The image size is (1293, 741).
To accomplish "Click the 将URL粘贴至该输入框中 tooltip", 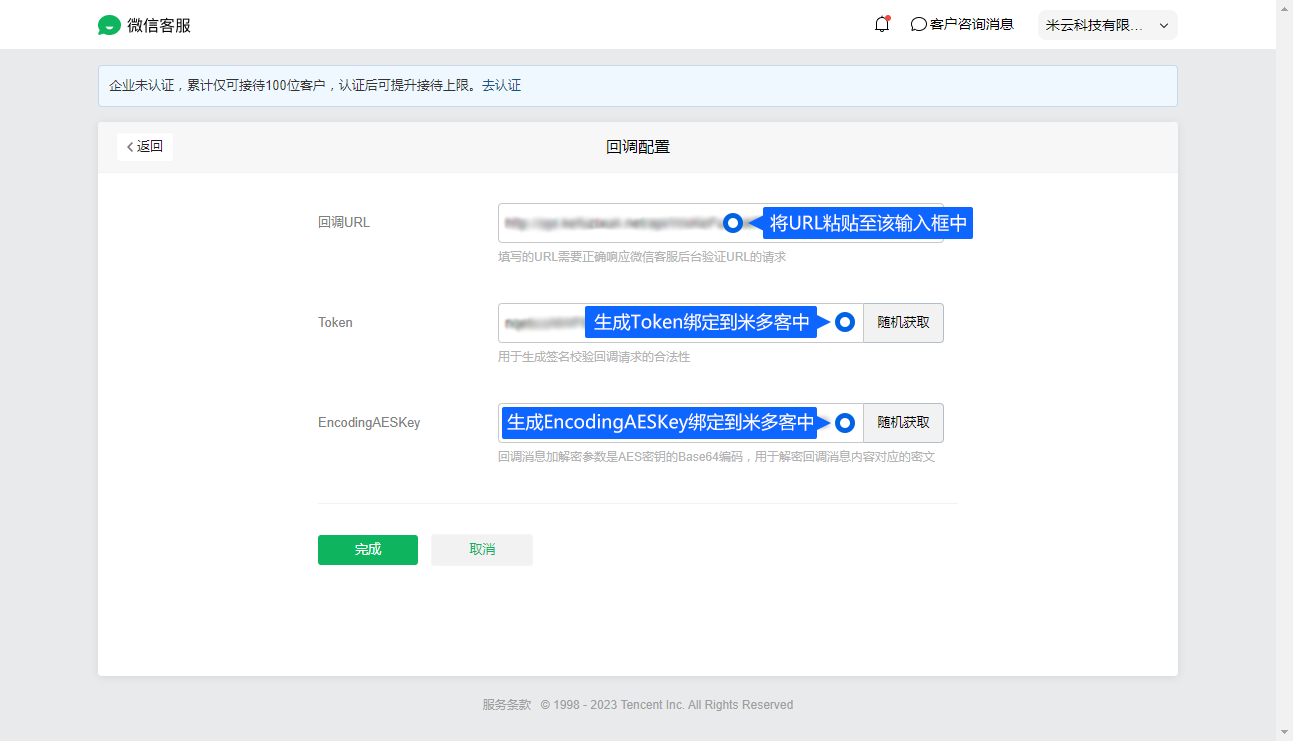I will point(868,223).
